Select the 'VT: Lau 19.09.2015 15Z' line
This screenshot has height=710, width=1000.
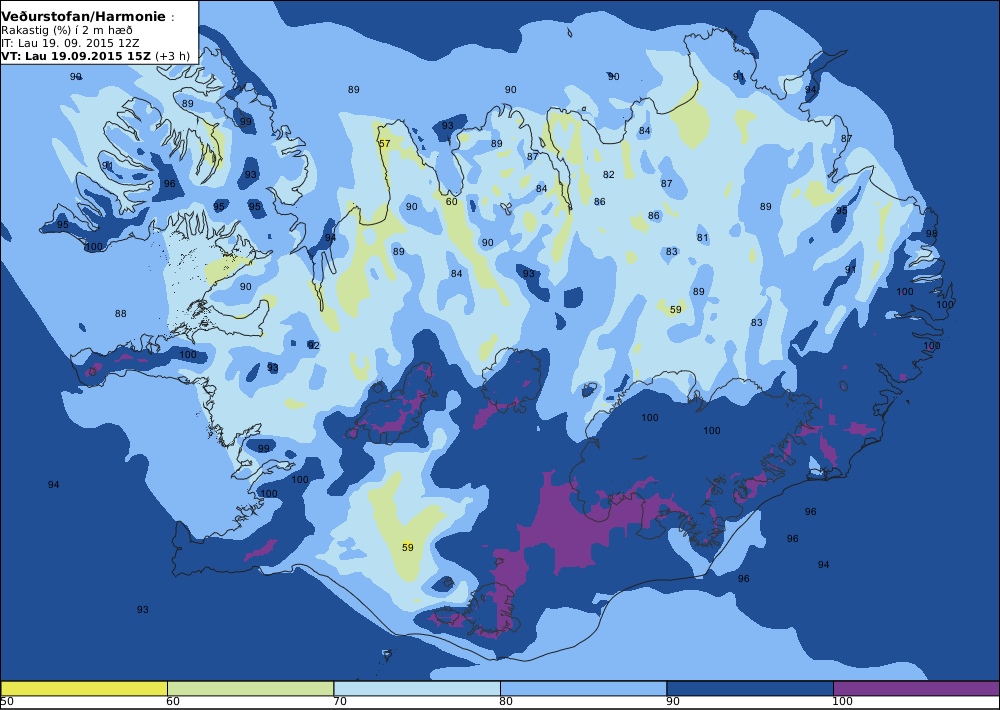coord(76,55)
